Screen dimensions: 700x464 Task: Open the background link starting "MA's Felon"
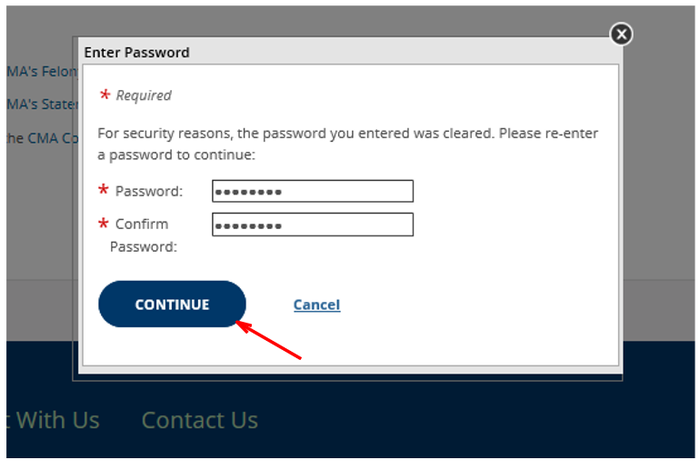42,72
